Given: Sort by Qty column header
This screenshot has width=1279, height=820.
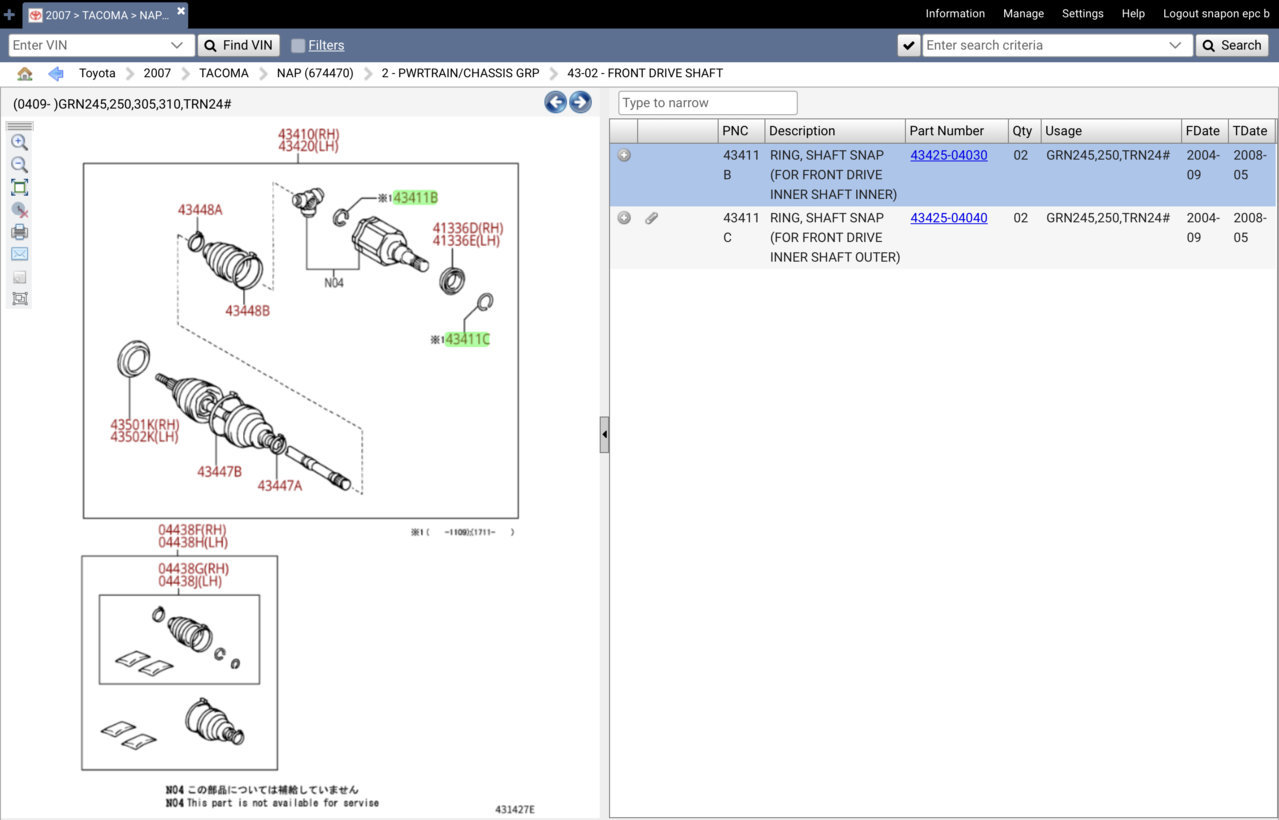Looking at the screenshot, I should pos(1024,131).
